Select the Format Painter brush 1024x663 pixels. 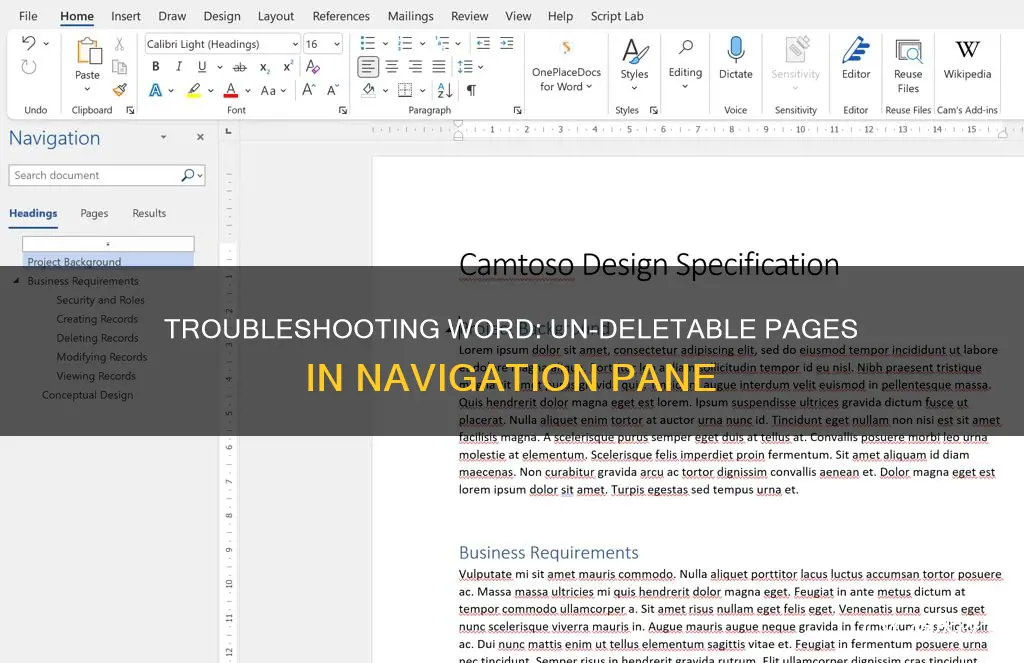120,89
